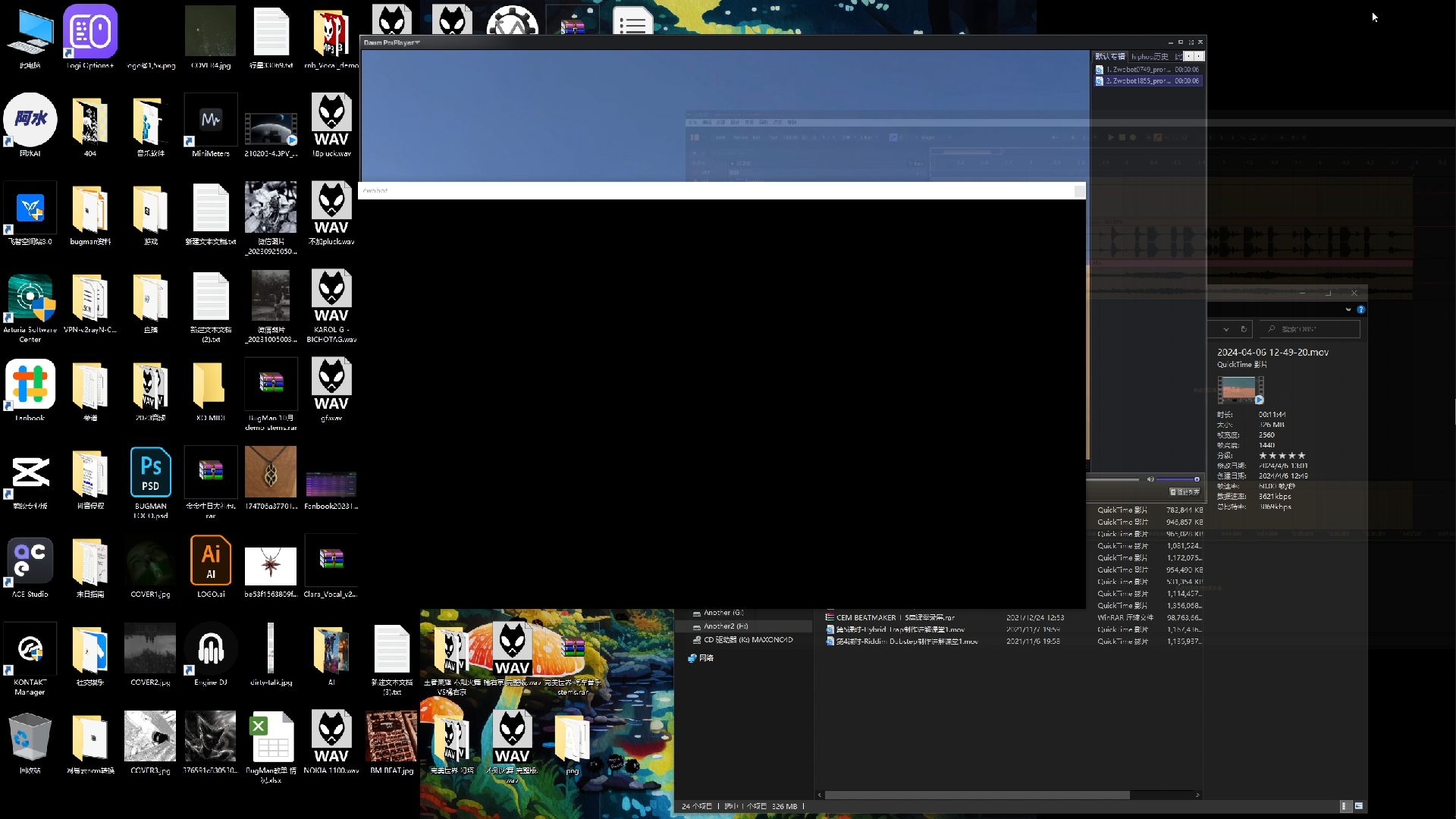Select the BUGMAN LOGO.psd Photoshop file
This screenshot has height=819, width=1456.
pos(150,482)
